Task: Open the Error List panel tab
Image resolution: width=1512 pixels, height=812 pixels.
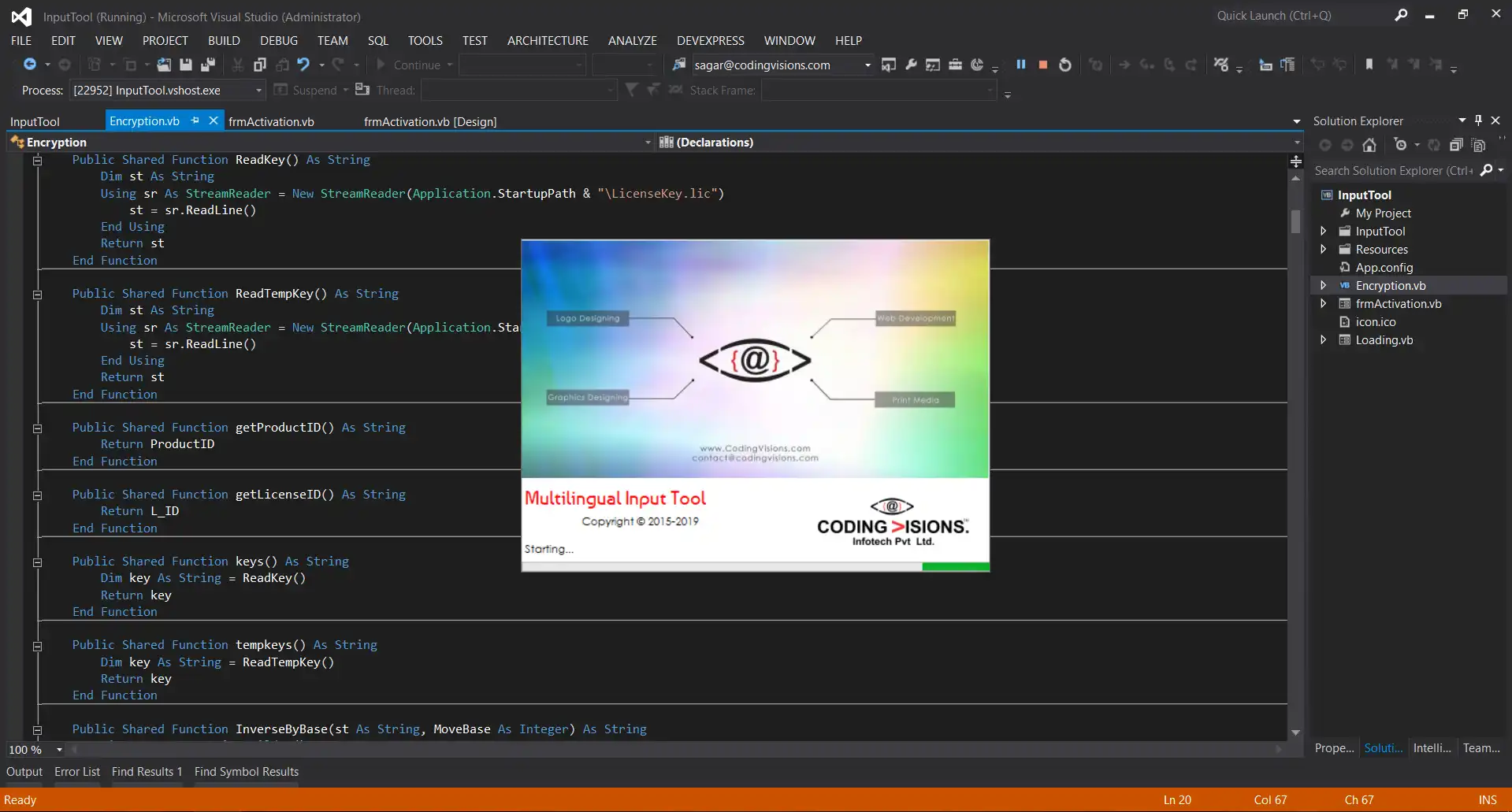Action: click(77, 772)
